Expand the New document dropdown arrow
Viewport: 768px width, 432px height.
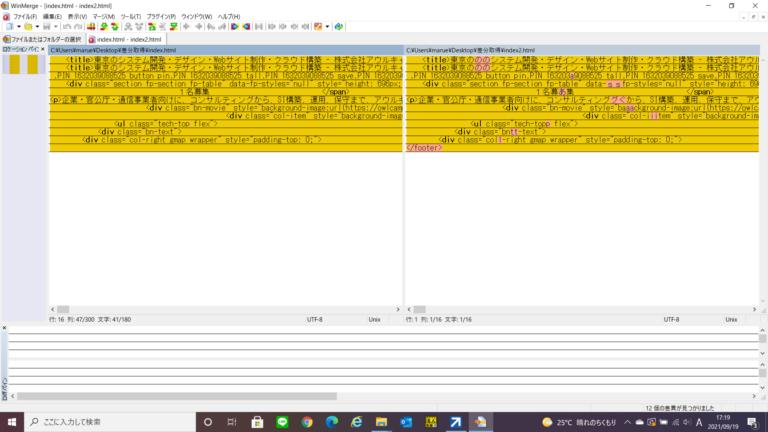[x=16, y=27]
